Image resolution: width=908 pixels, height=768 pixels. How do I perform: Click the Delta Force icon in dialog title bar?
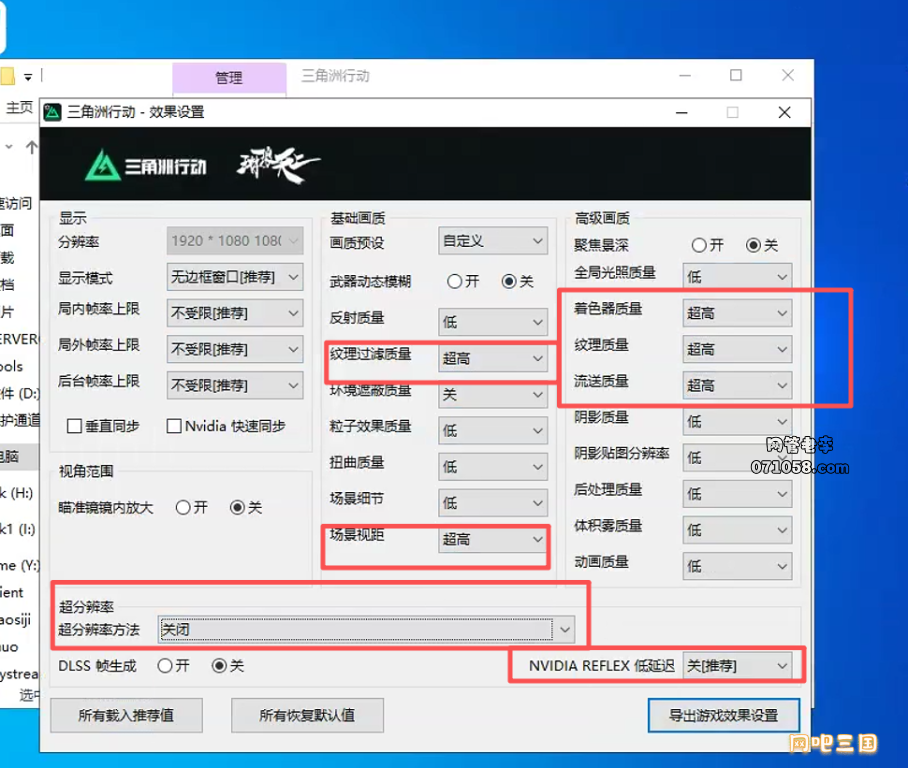[52, 111]
